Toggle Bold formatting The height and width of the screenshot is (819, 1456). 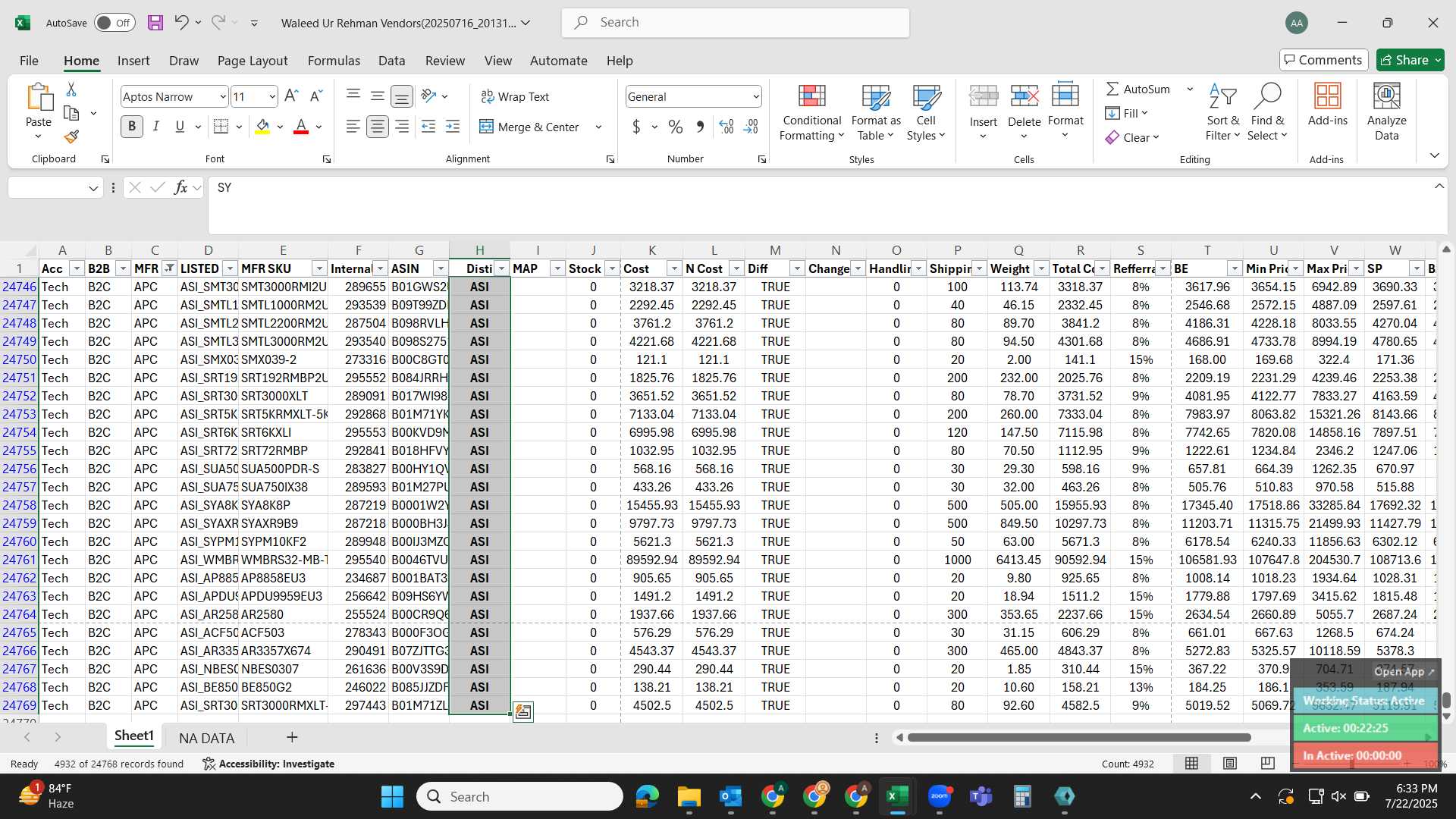pos(132,127)
